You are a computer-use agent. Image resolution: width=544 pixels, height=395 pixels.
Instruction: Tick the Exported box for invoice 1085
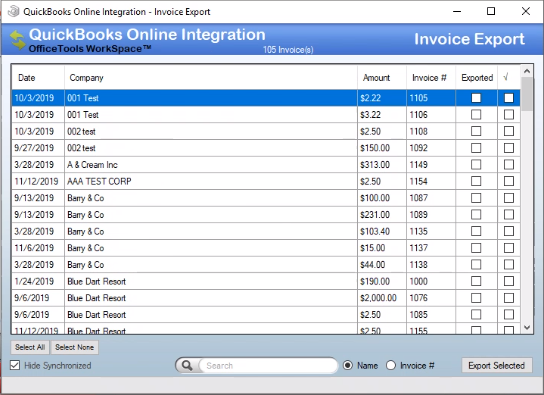pos(476,314)
